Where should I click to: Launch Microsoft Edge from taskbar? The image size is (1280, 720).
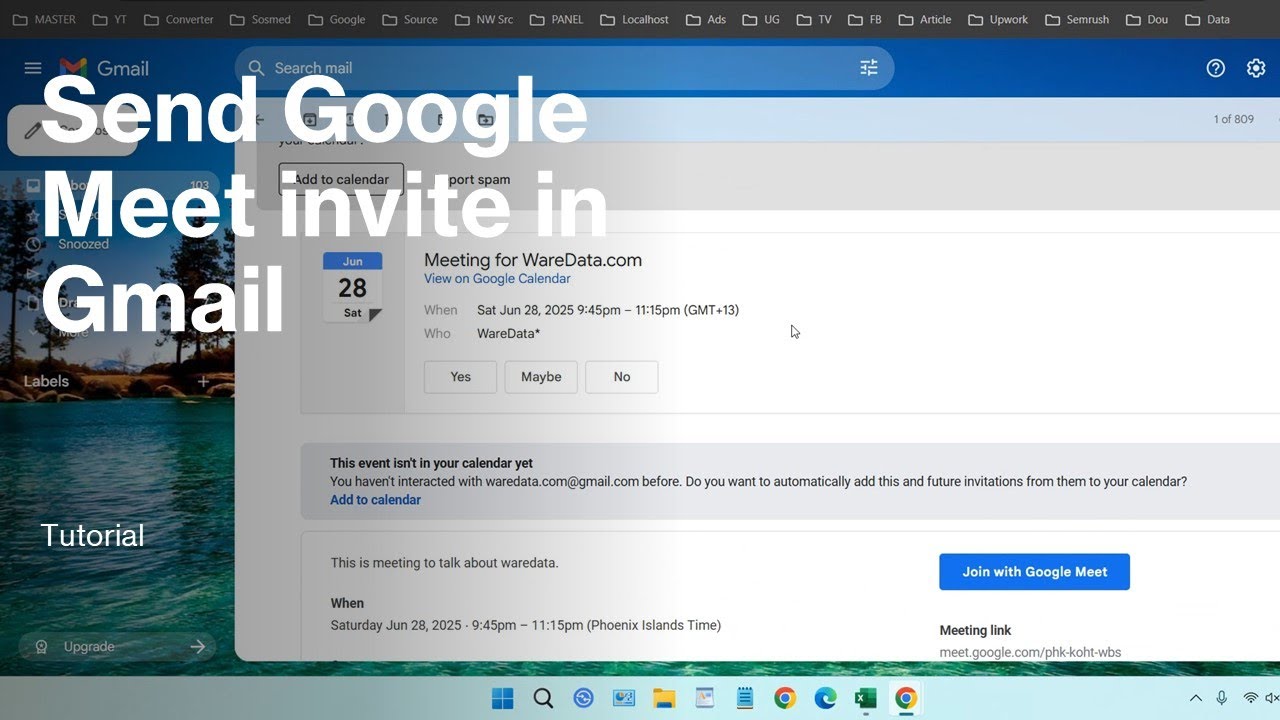pos(825,698)
